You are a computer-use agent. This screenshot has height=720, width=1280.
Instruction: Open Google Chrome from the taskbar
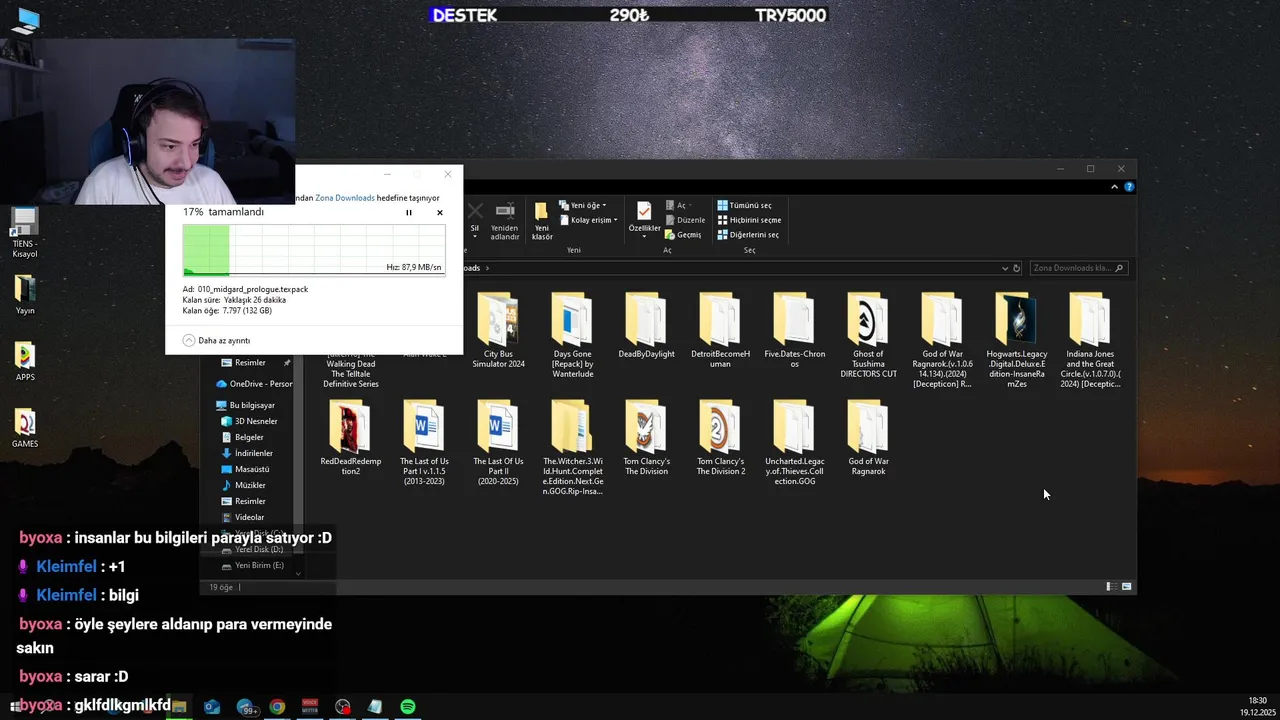pos(277,707)
